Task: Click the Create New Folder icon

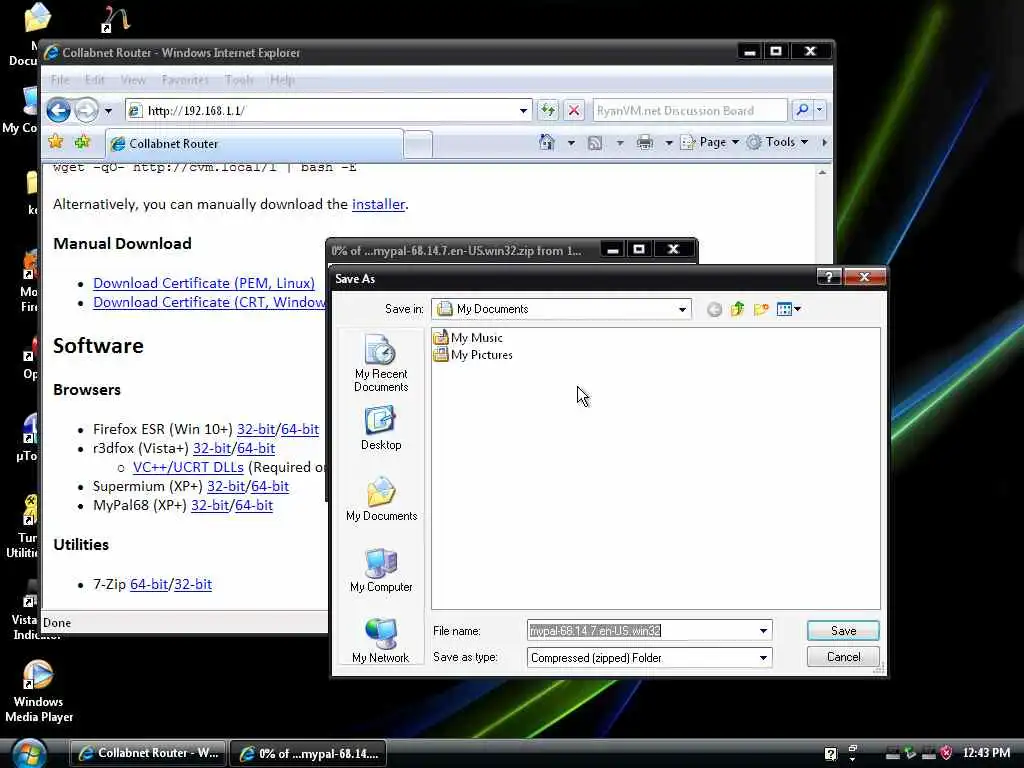Action: pyautogui.click(x=761, y=309)
